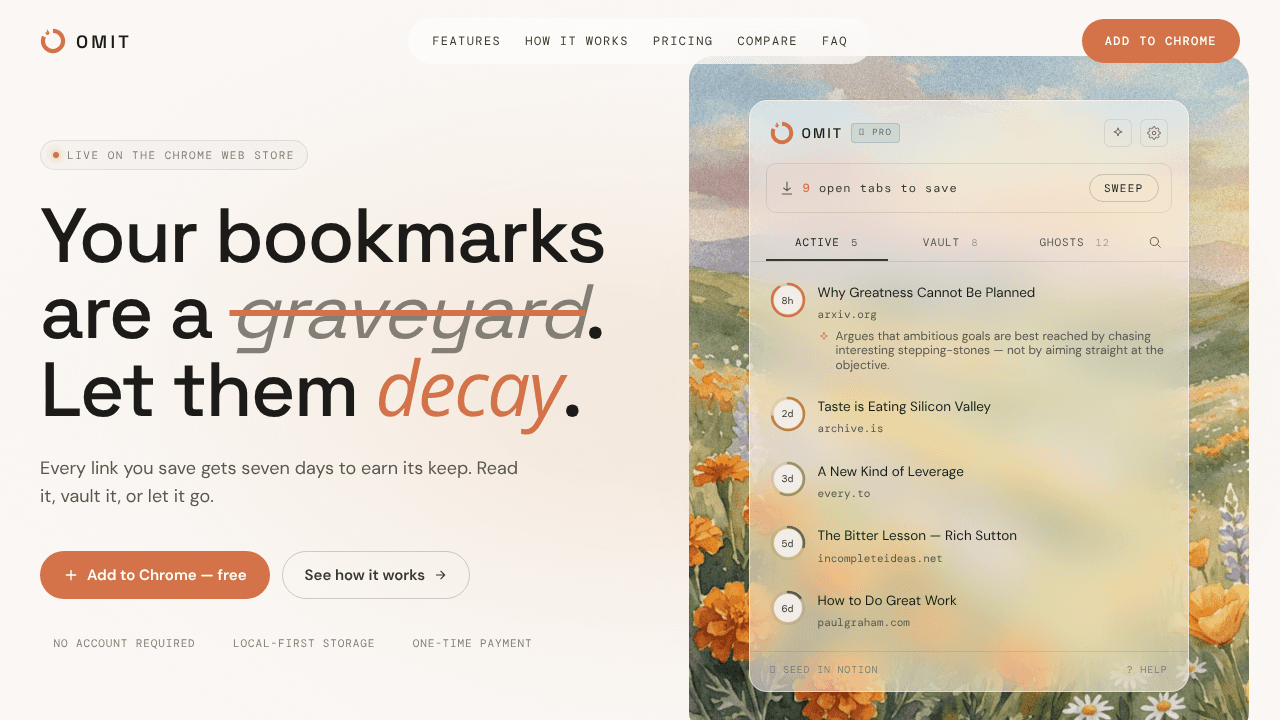Viewport: 1280px width, 720px height.
Task: Click the 6d decay ring timer
Action: tap(788, 608)
